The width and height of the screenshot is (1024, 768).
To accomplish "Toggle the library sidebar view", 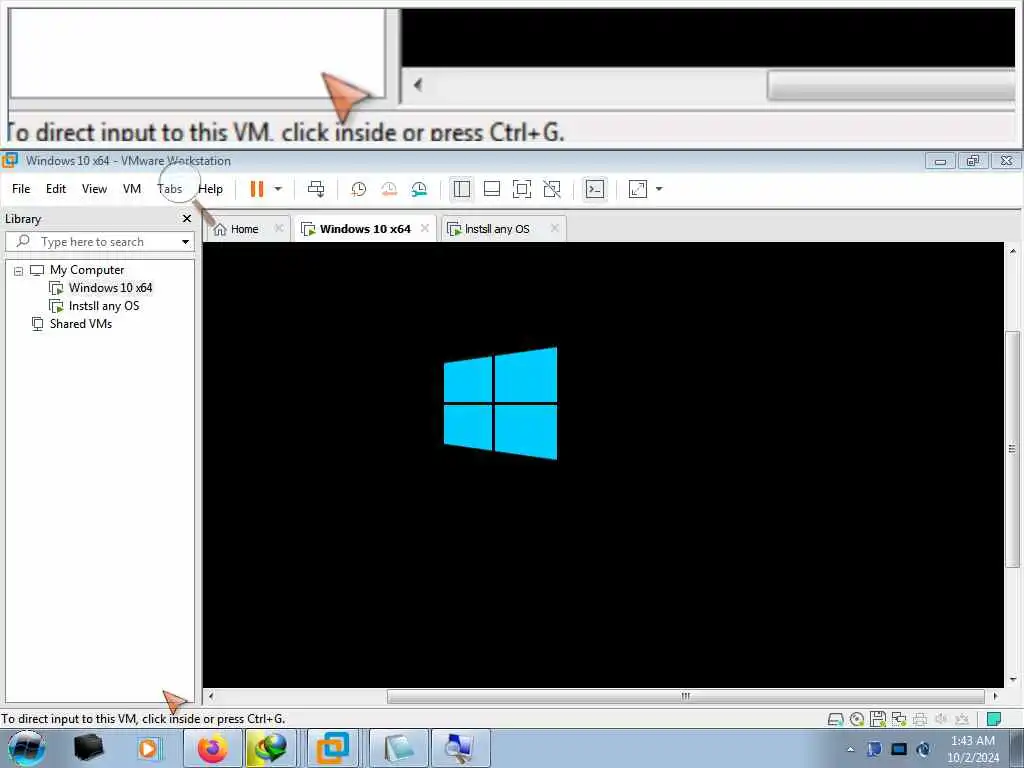I will point(462,189).
